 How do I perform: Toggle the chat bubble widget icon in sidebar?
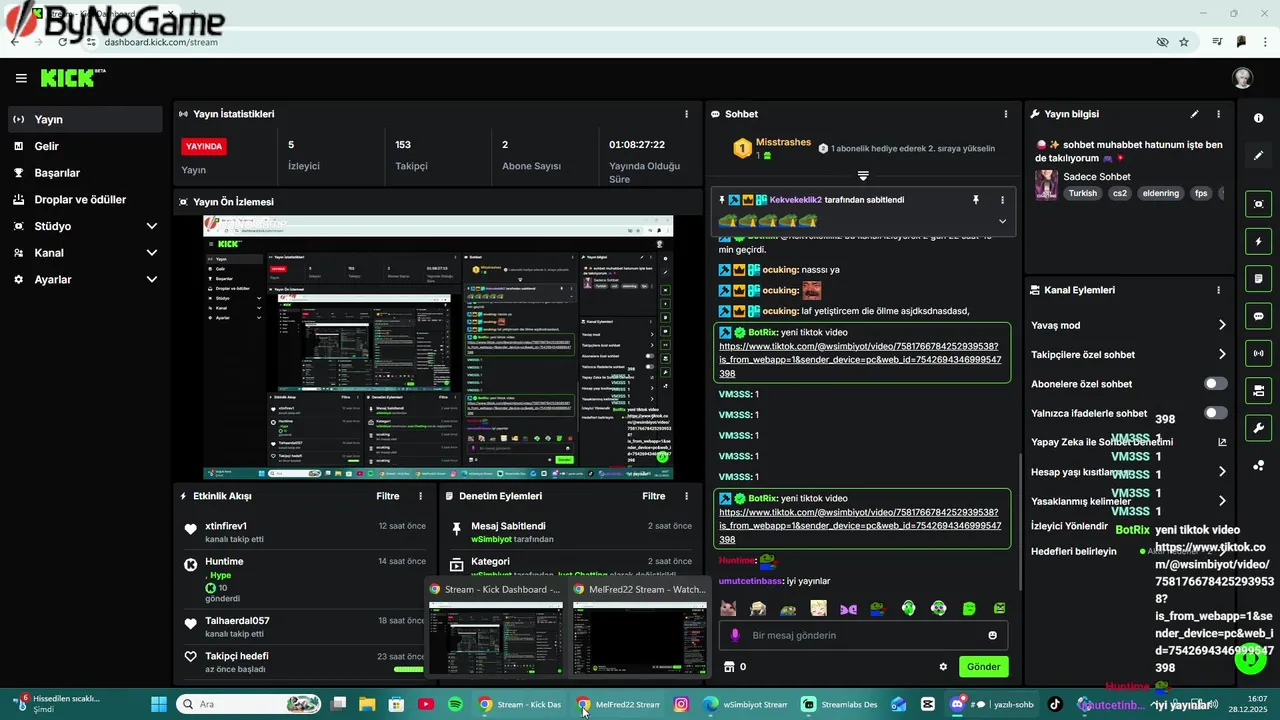point(1258,316)
